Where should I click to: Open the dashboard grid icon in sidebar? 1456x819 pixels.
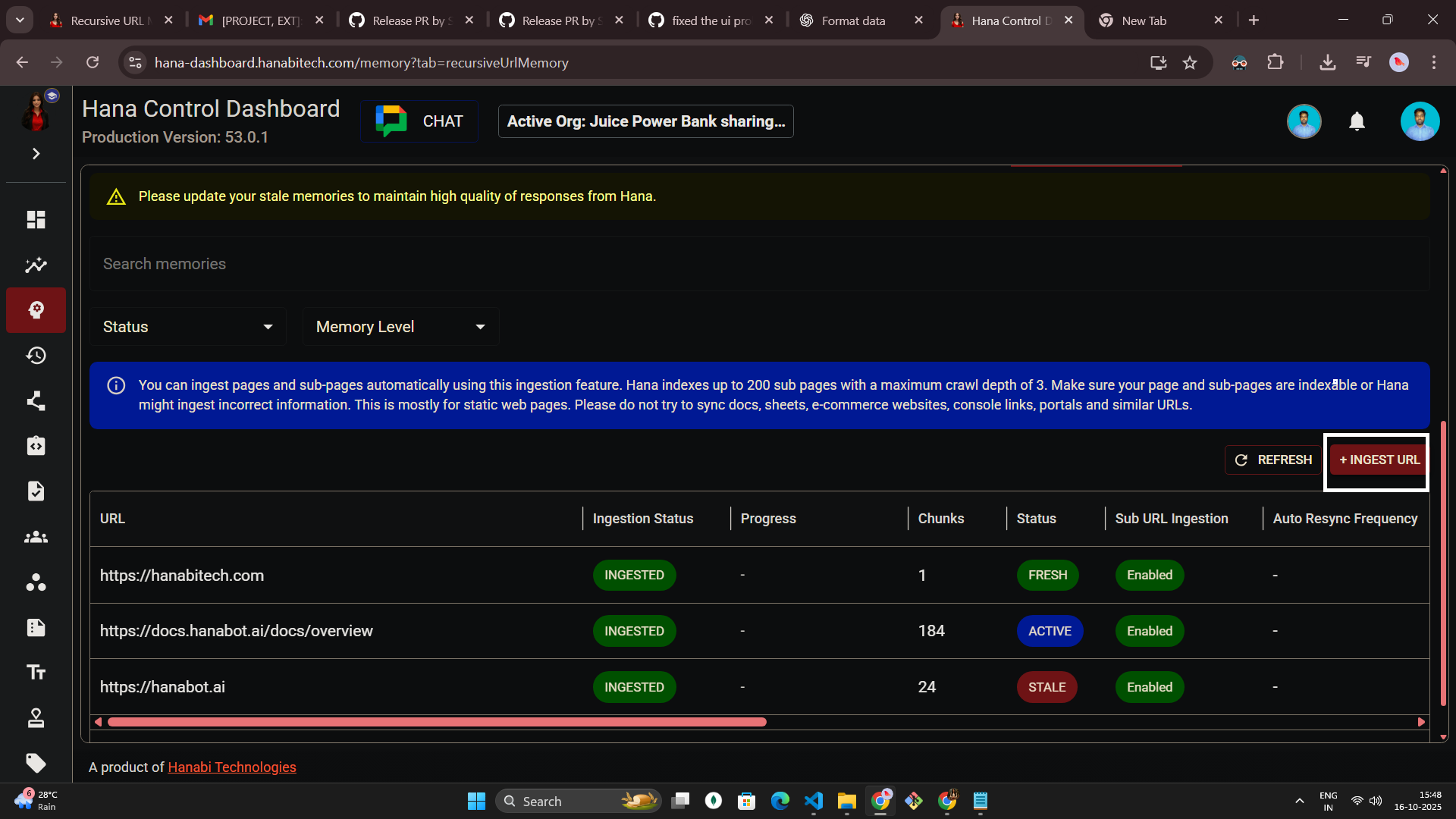[x=36, y=220]
